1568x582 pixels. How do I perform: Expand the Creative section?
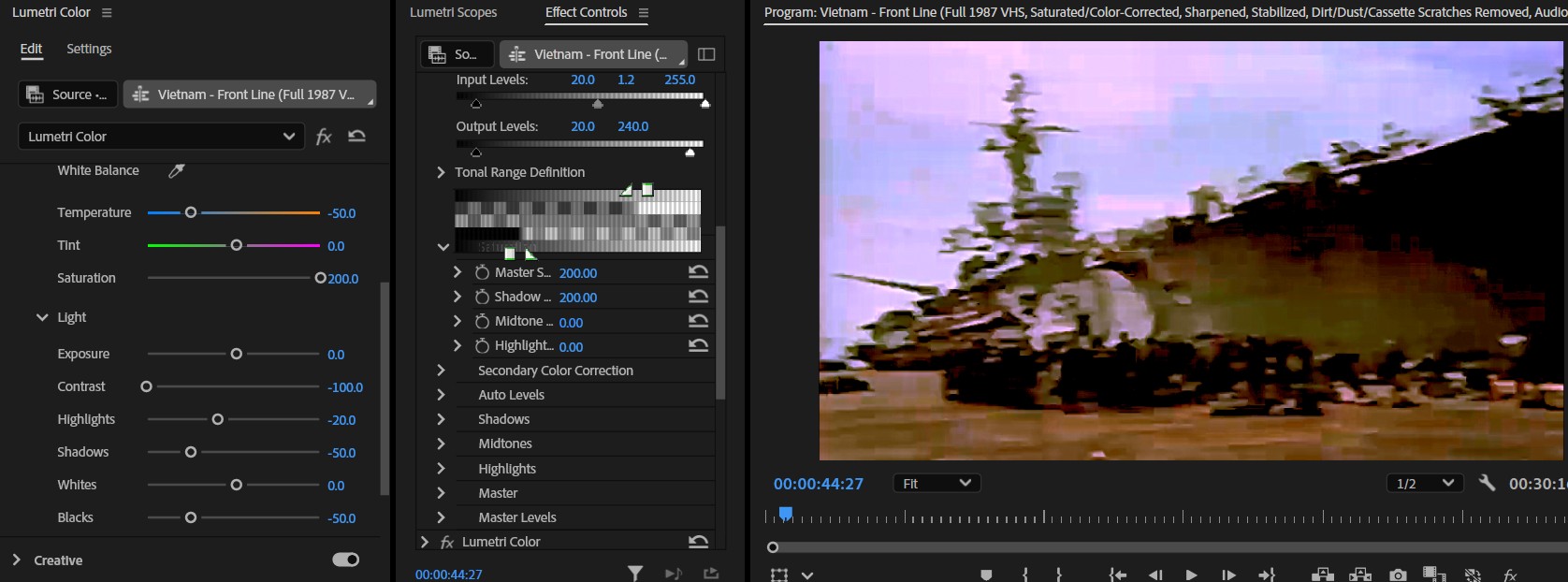pyautogui.click(x=16, y=560)
